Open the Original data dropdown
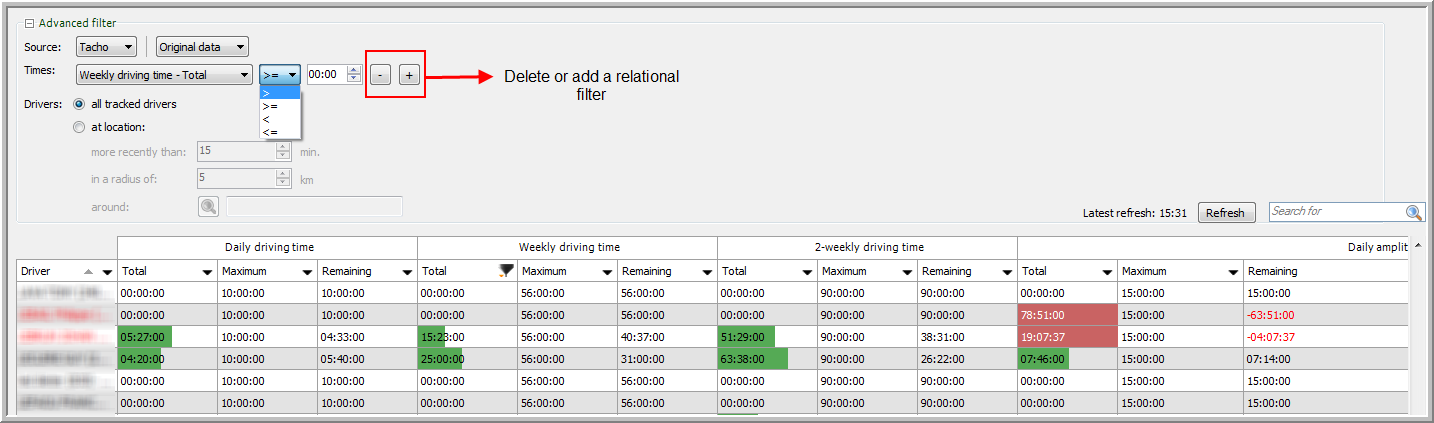 tap(202, 47)
